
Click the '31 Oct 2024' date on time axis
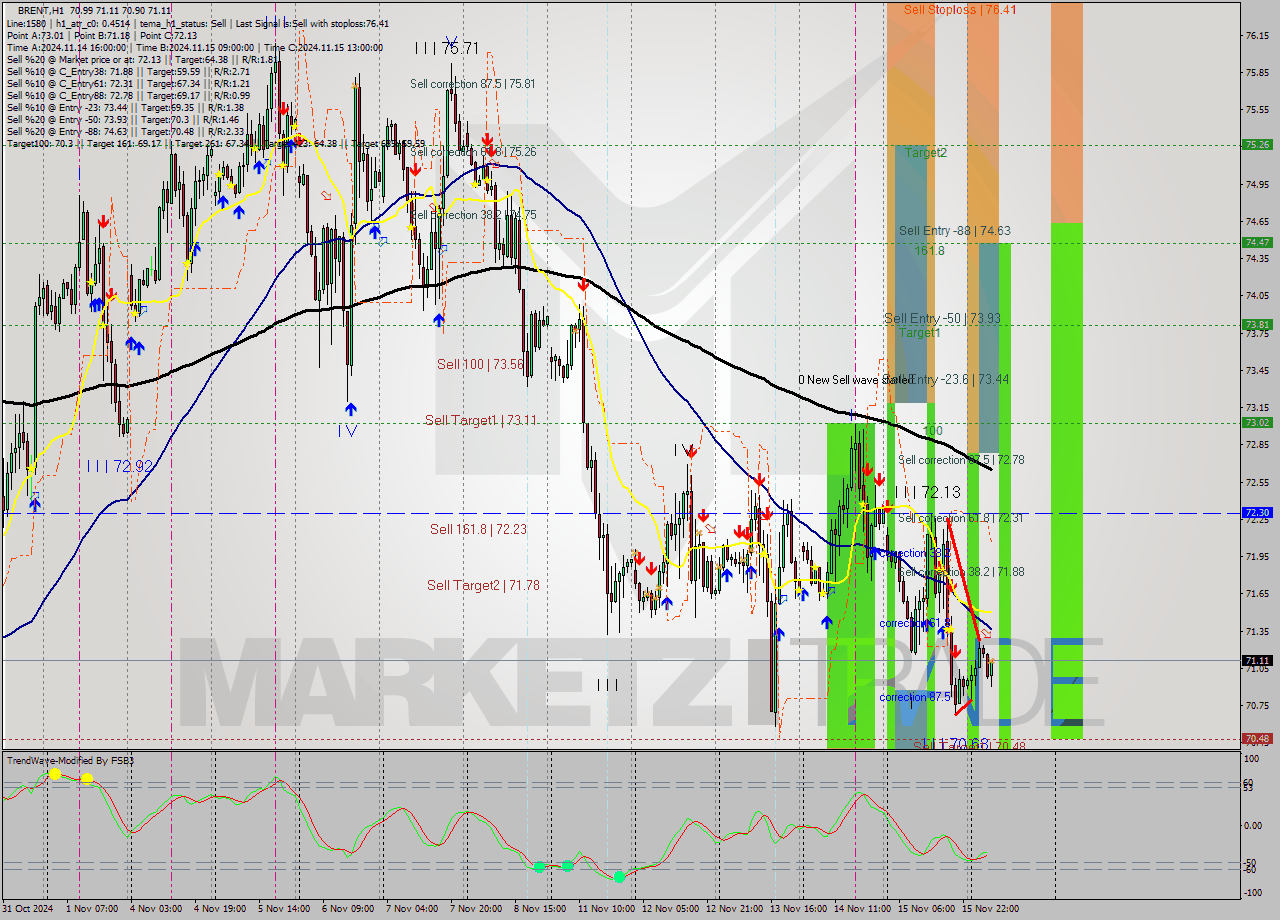[x=29, y=909]
